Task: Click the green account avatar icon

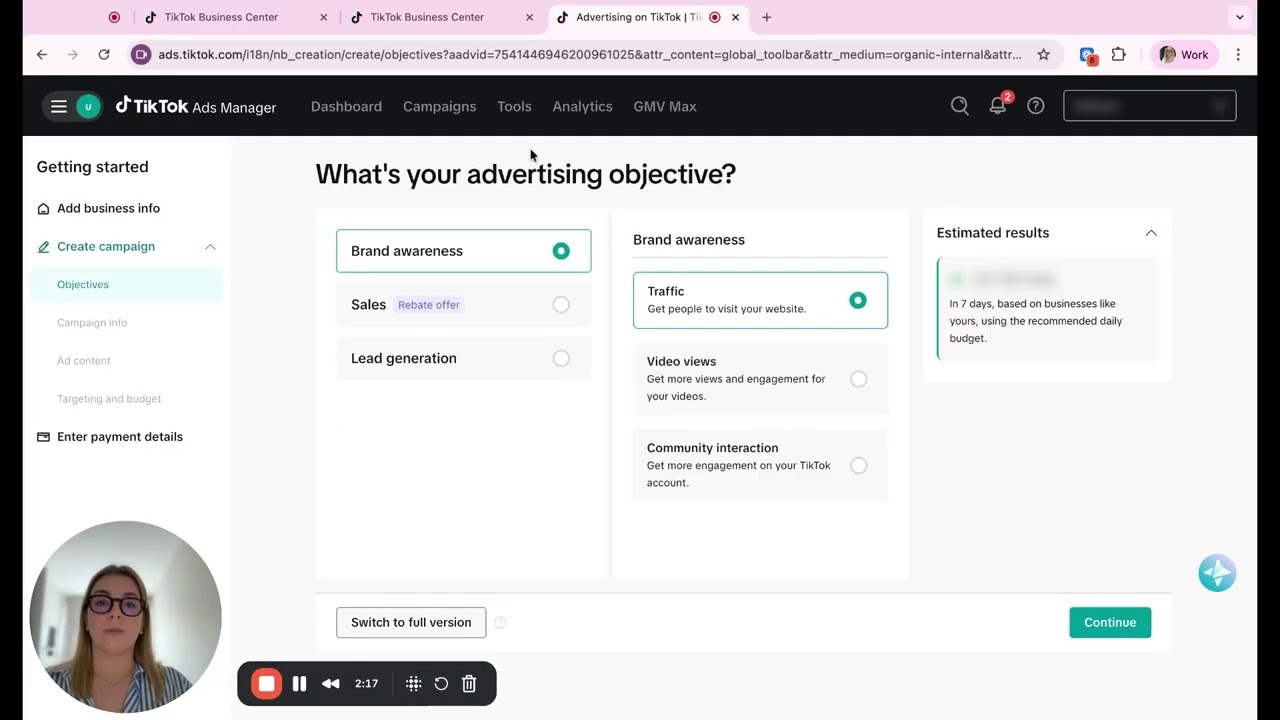Action: coord(88,106)
